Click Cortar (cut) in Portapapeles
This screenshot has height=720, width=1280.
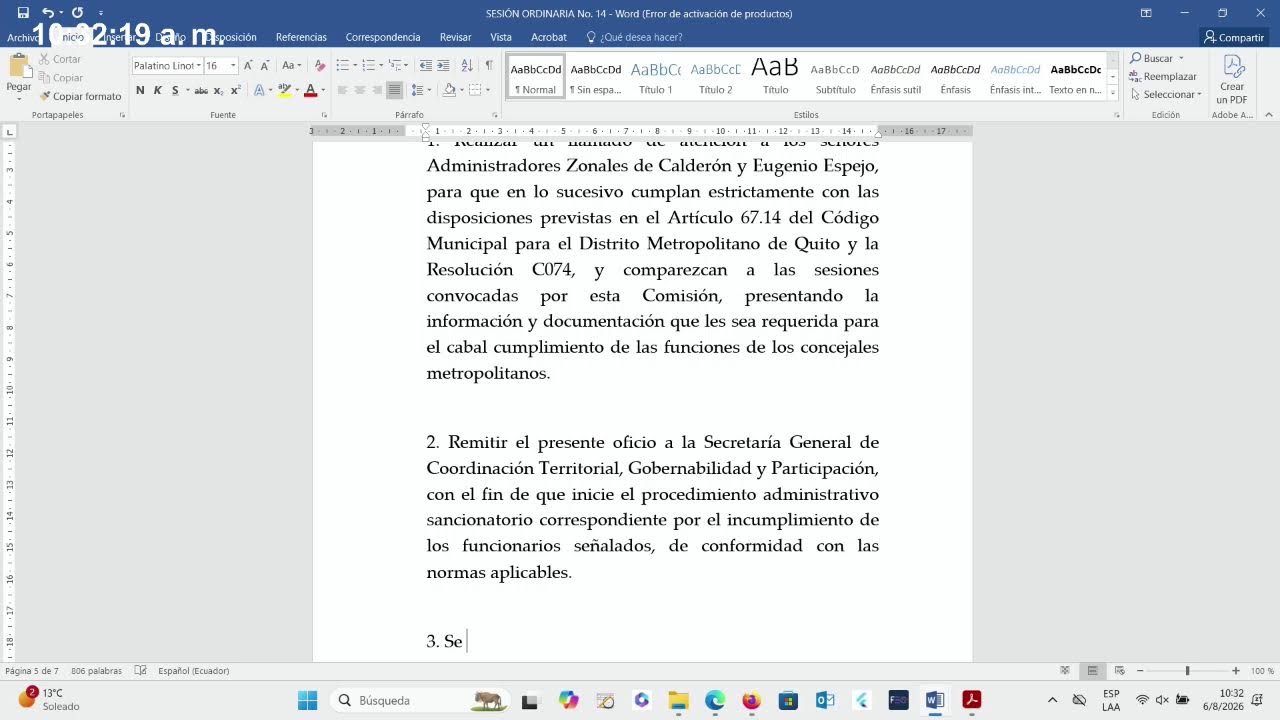coord(59,59)
